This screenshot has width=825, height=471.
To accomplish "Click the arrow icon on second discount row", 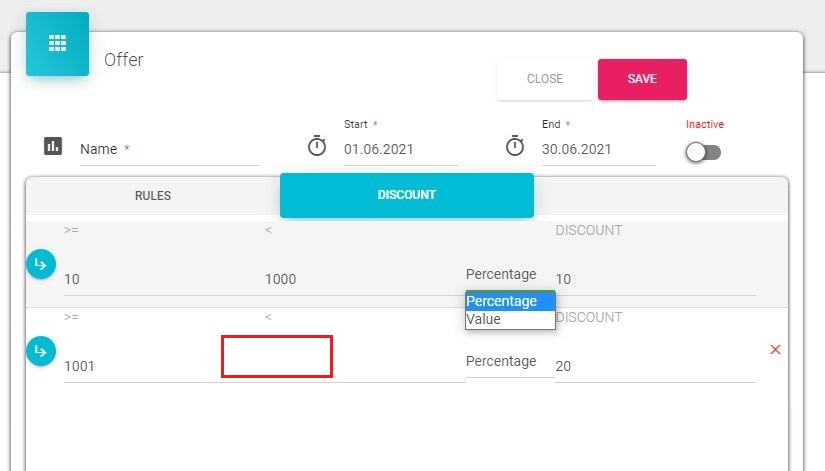I will [x=40, y=351].
